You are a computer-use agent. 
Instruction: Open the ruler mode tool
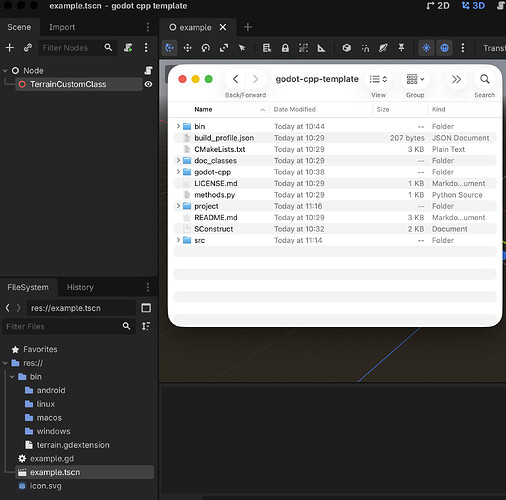tap(321, 48)
